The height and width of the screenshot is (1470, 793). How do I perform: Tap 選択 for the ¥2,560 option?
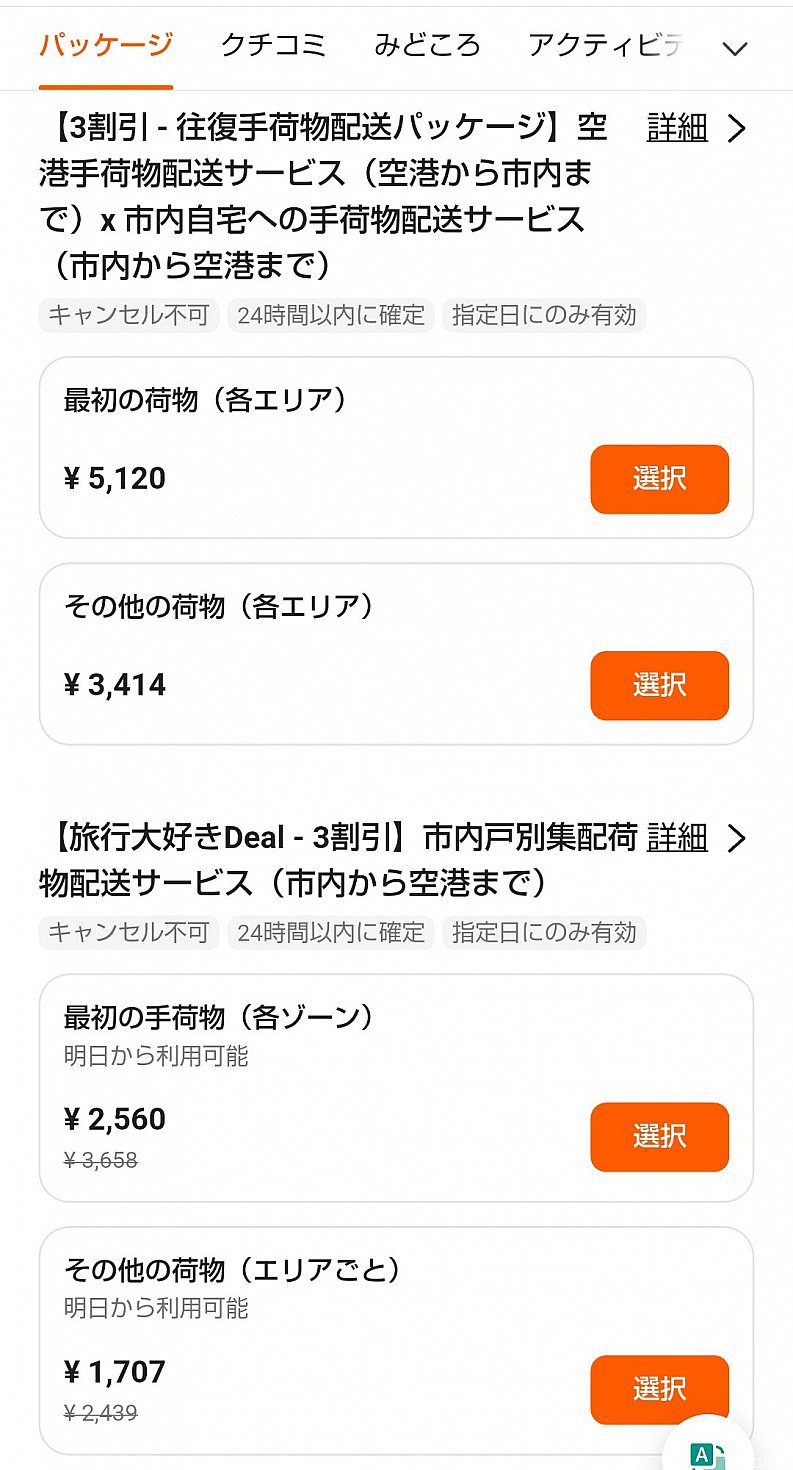659,1136
